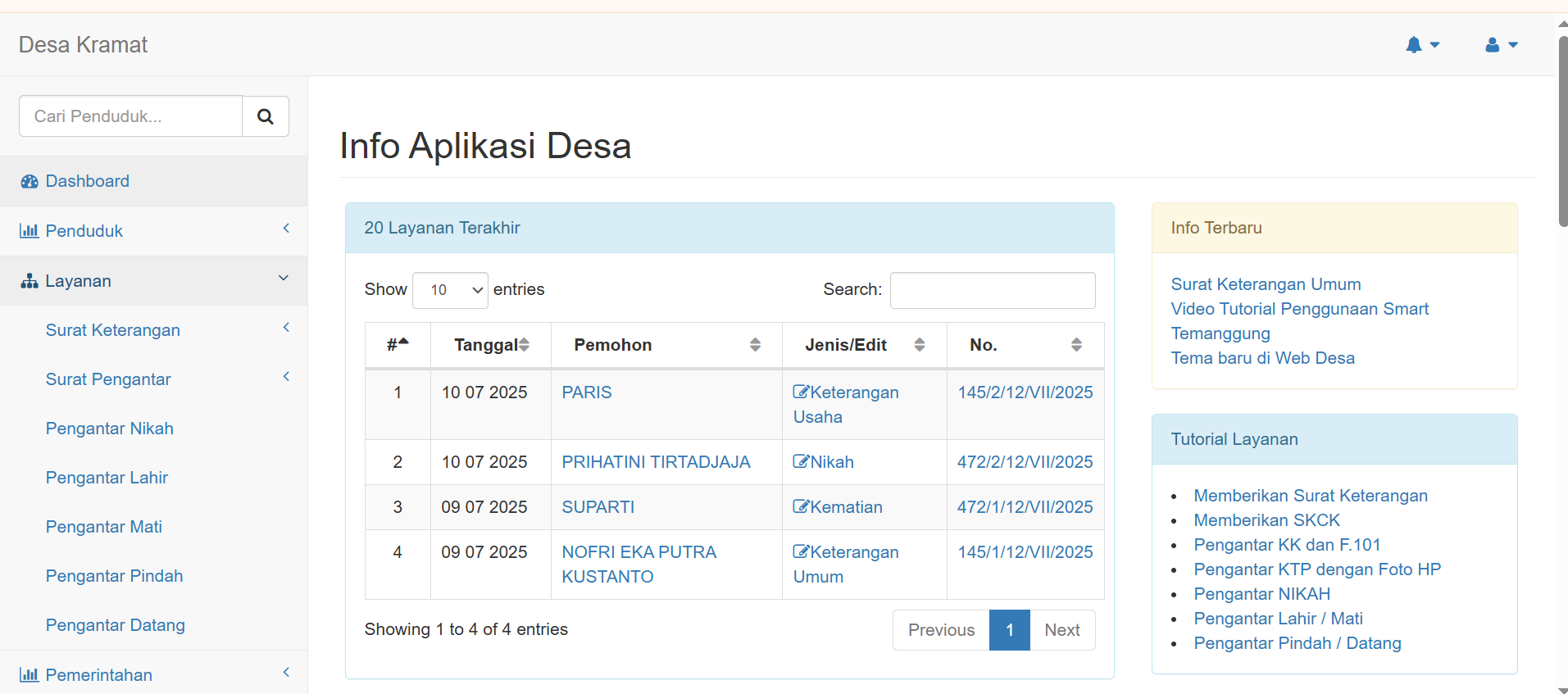Click the magnifying glass search button
Image resolution: width=1568 pixels, height=694 pixels.
265,116
